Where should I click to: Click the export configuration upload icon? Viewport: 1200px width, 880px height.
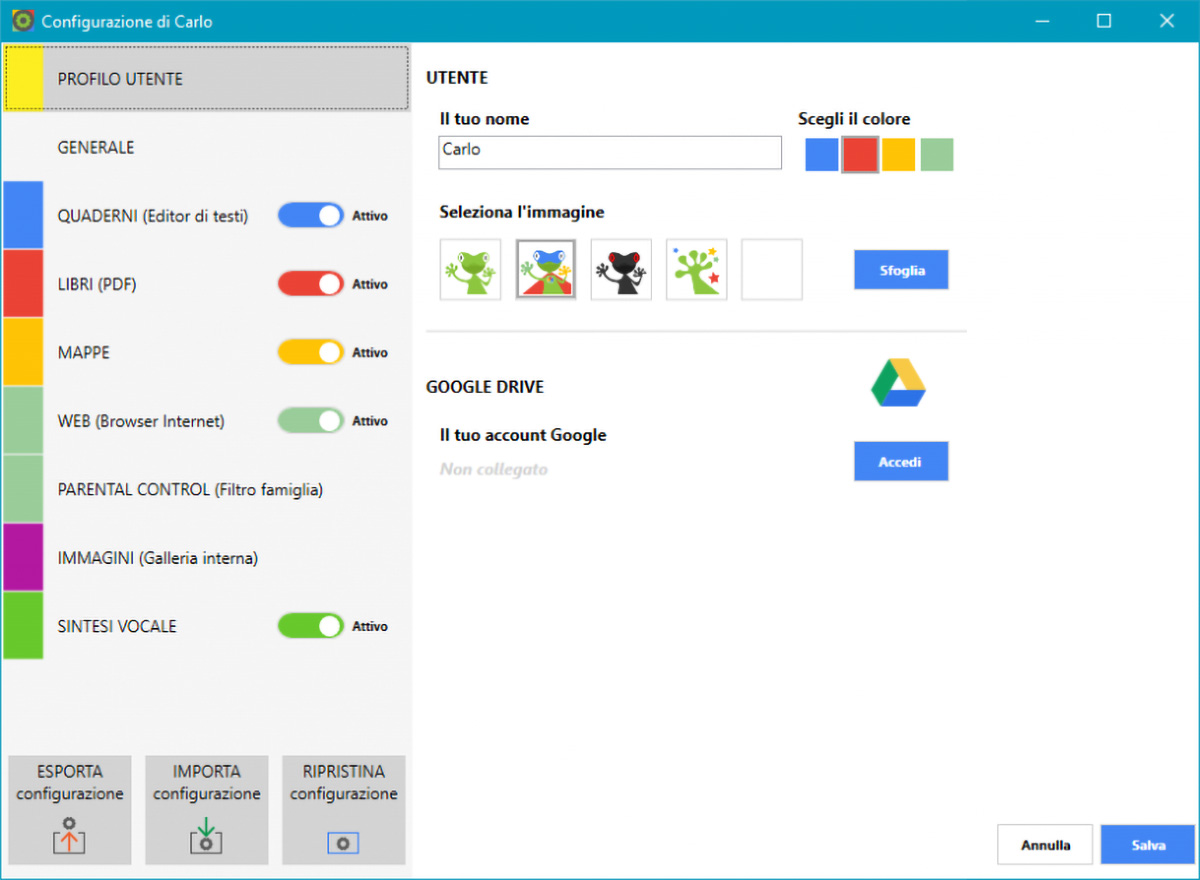click(69, 836)
